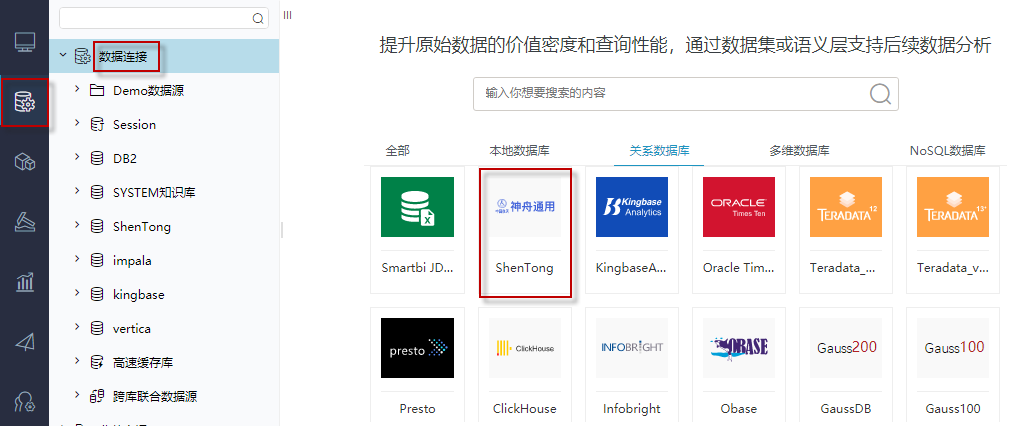Switch to the 全部 tab
This screenshot has height=426, width=1014.
[x=398, y=151]
